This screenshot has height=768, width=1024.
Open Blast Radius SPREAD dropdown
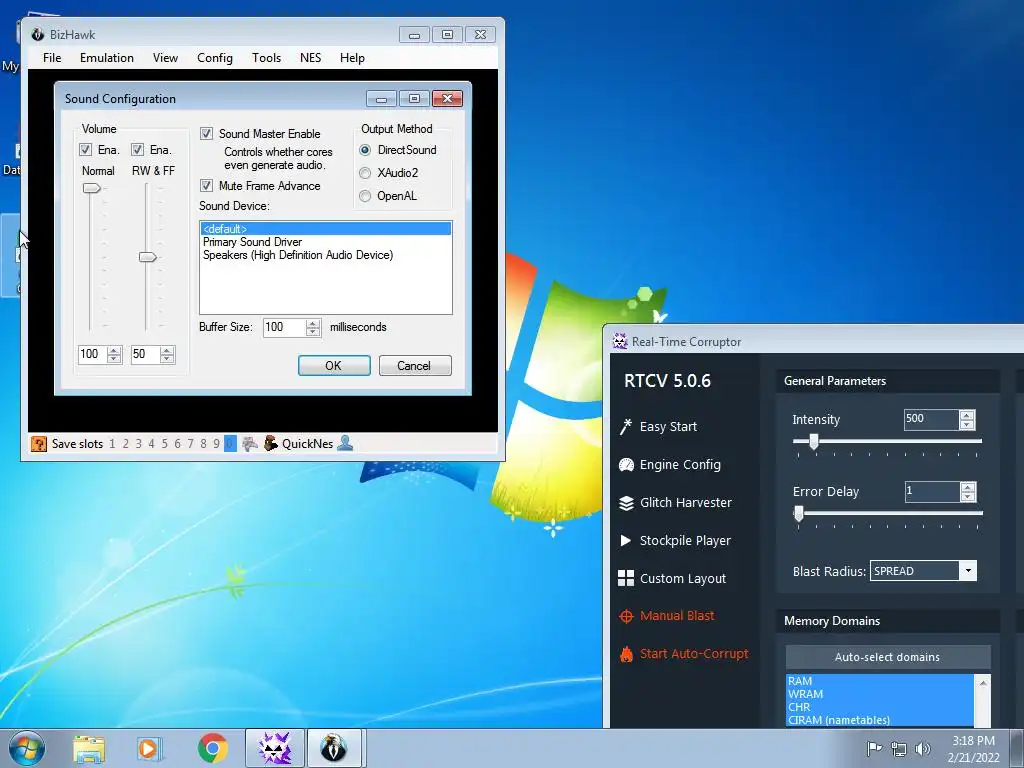(968, 571)
